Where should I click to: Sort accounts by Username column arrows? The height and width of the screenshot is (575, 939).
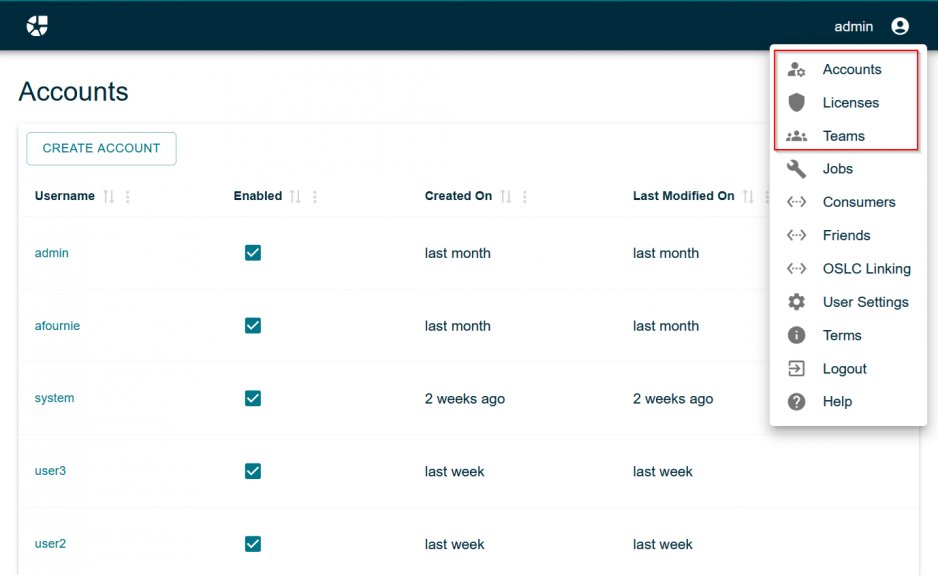(108, 197)
